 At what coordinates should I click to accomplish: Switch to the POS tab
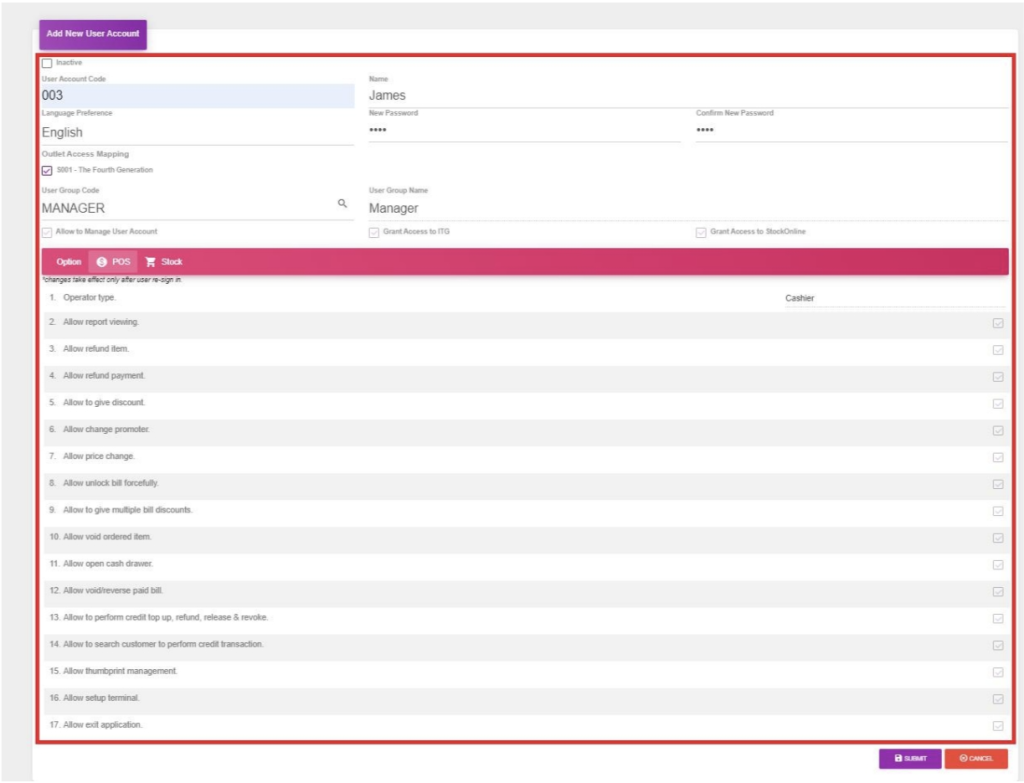[x=113, y=262]
